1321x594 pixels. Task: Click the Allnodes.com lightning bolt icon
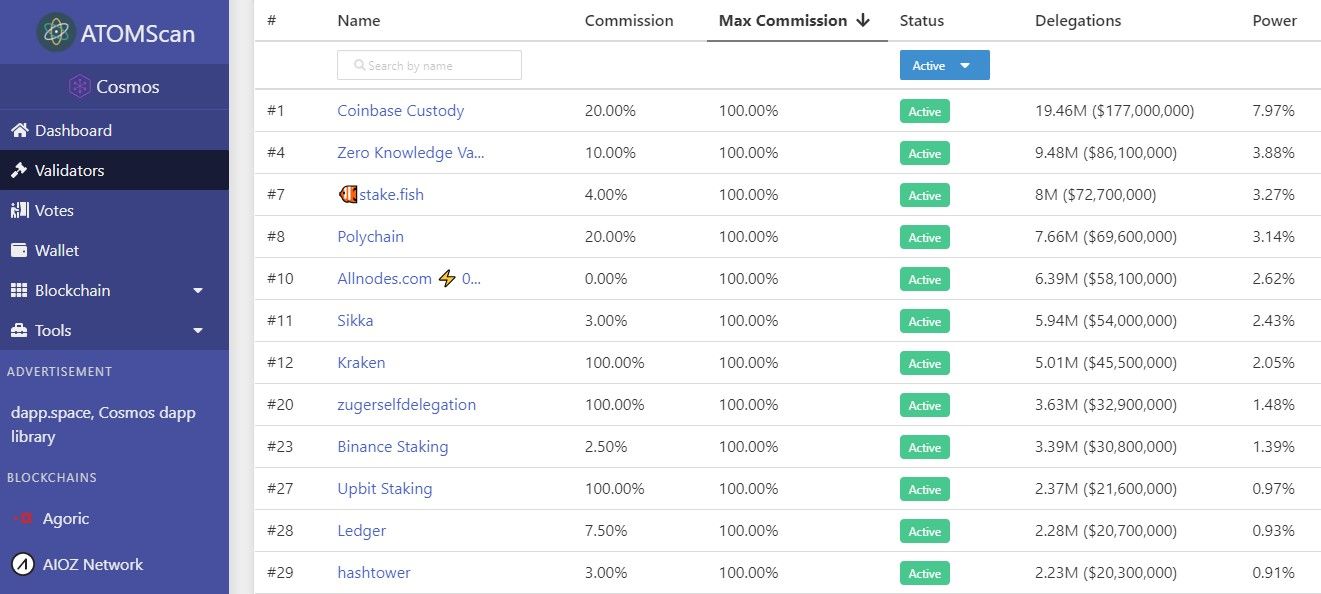pyautogui.click(x=447, y=278)
